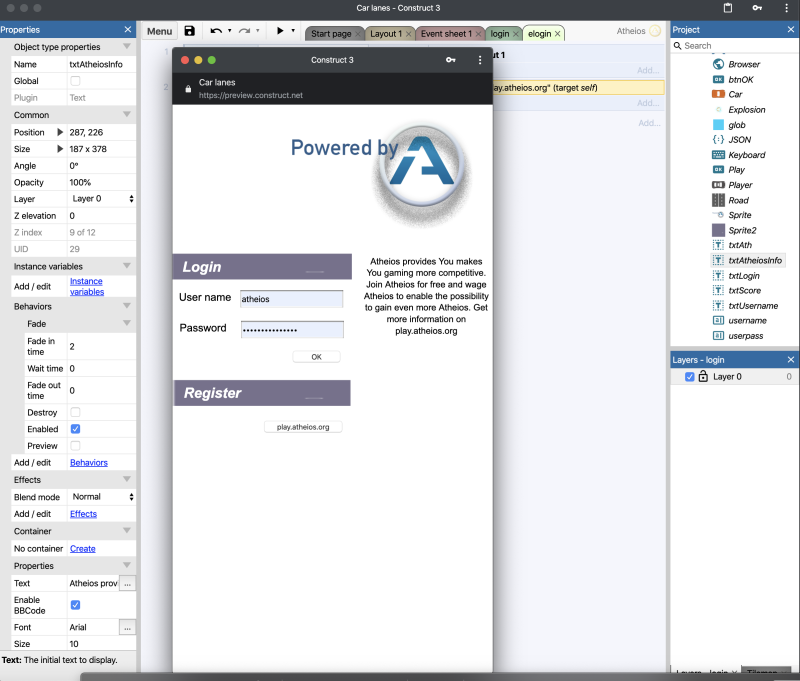The height and width of the screenshot is (681, 800).
Task: Click the key icon in main title bar
Action: [x=757, y=8]
